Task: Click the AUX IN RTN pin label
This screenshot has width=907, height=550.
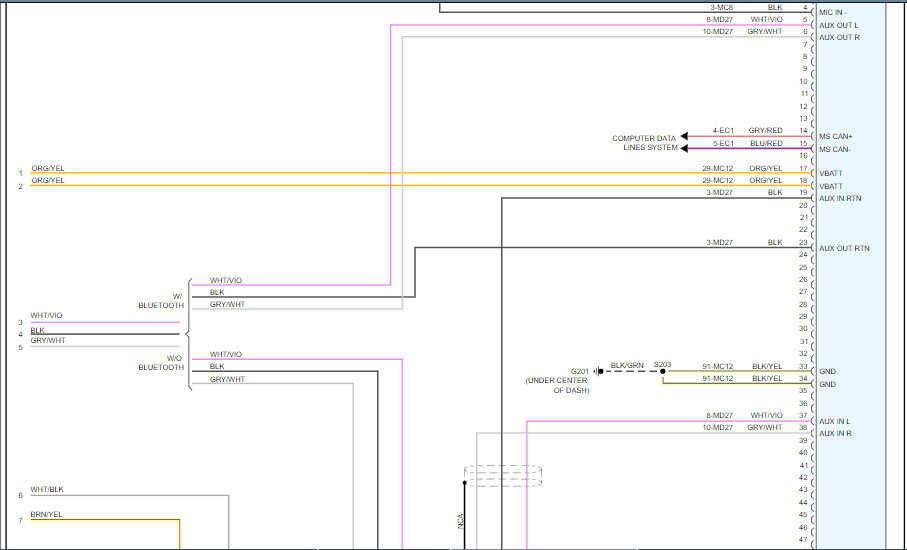Action: (x=840, y=198)
